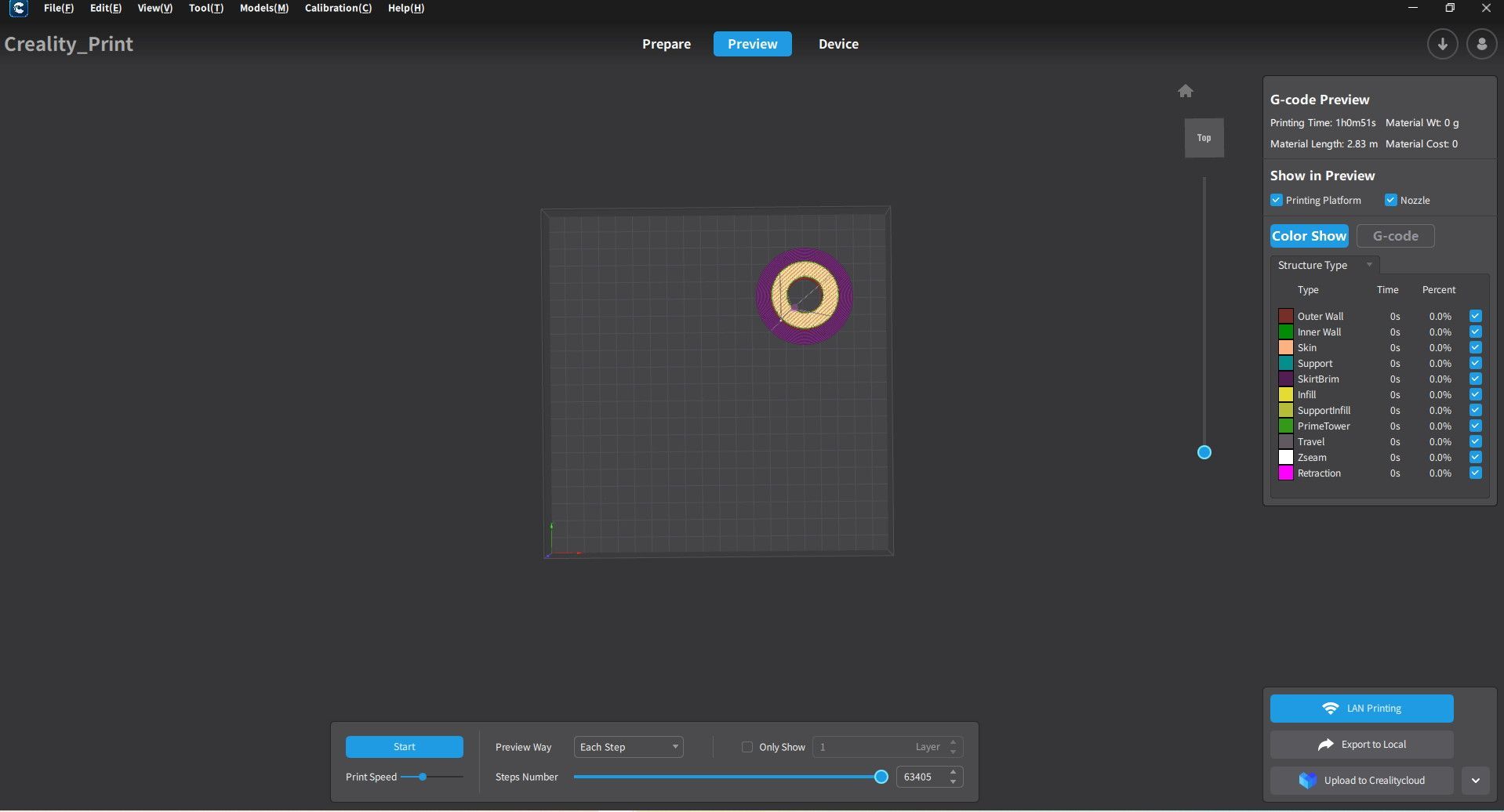This screenshot has height=812, width=1504.
Task: Select the Preview tab
Action: coord(753,44)
